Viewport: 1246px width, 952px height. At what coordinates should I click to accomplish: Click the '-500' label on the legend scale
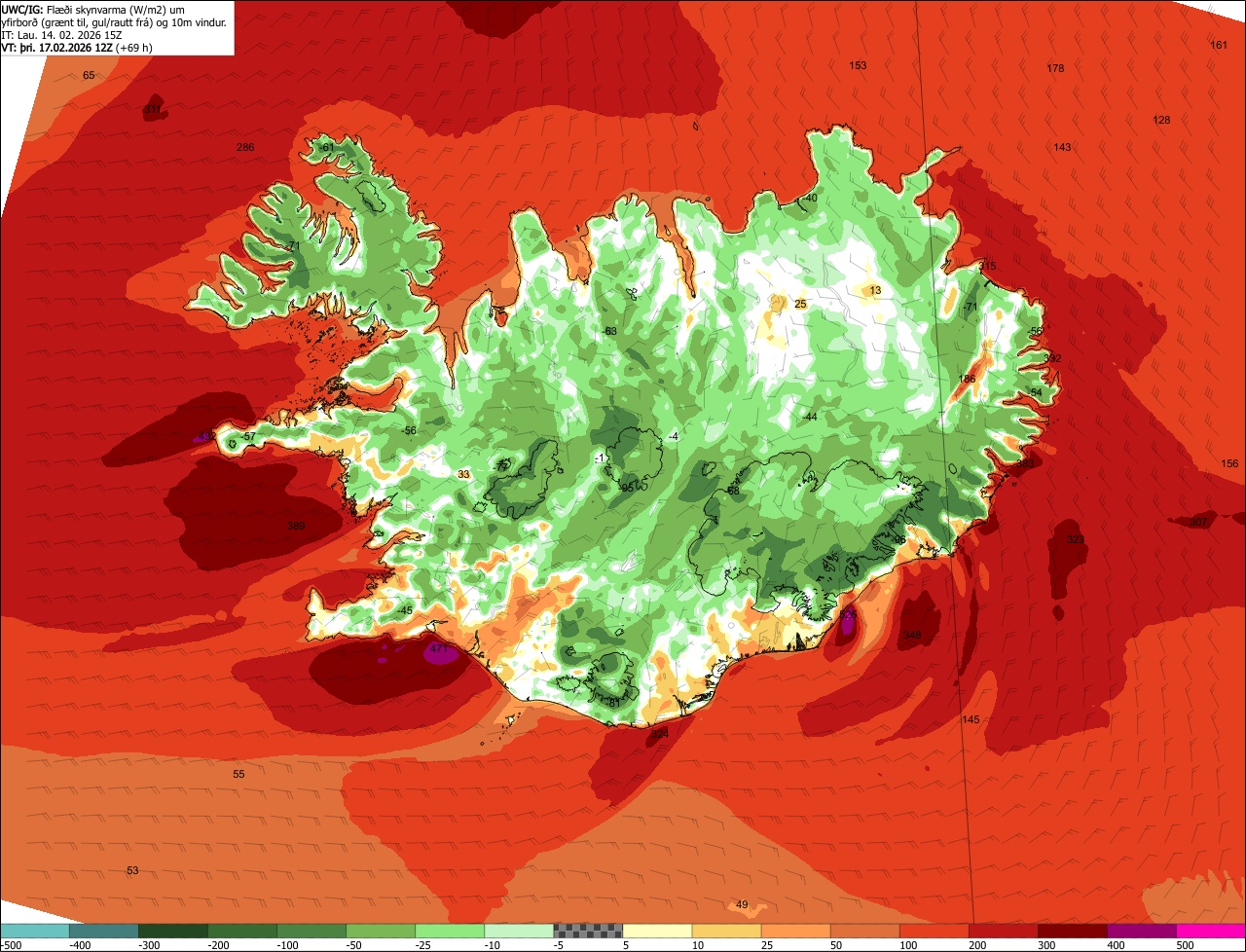pyautogui.click(x=11, y=944)
